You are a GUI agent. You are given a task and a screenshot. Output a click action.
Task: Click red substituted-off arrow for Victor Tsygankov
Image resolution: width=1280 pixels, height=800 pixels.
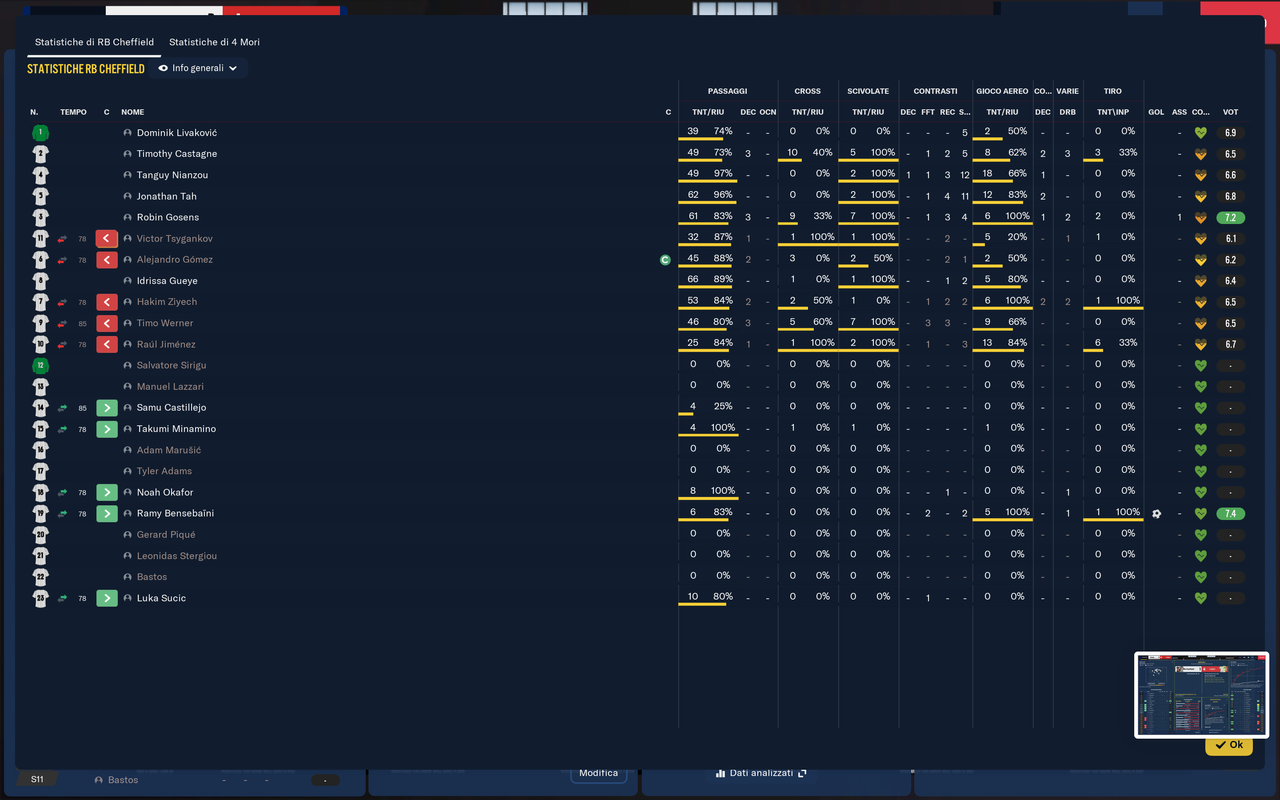click(107, 239)
